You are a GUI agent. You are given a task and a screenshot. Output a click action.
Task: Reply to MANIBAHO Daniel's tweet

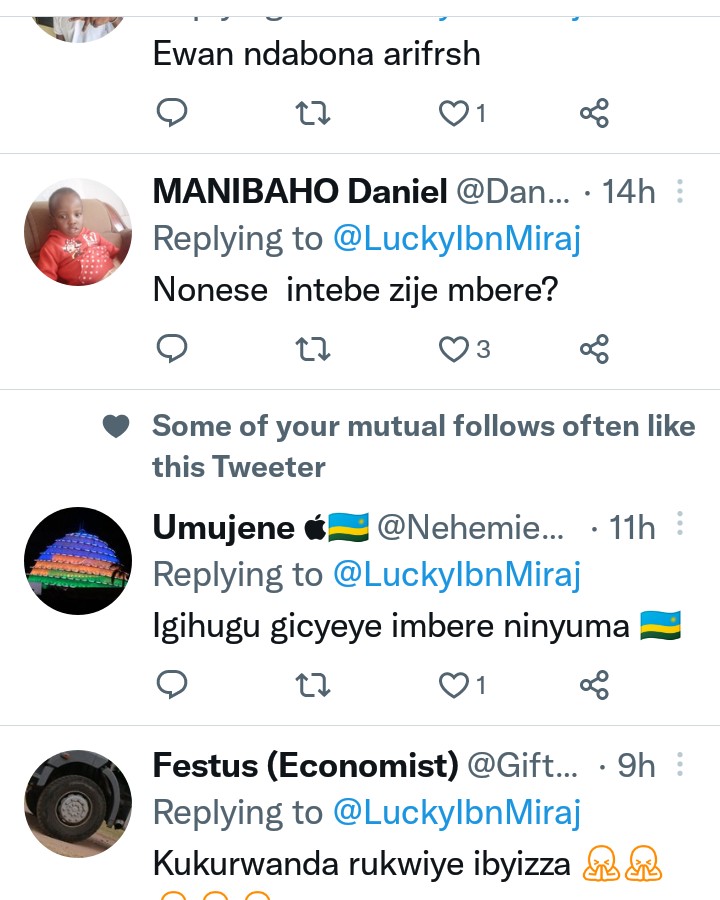tap(172, 349)
